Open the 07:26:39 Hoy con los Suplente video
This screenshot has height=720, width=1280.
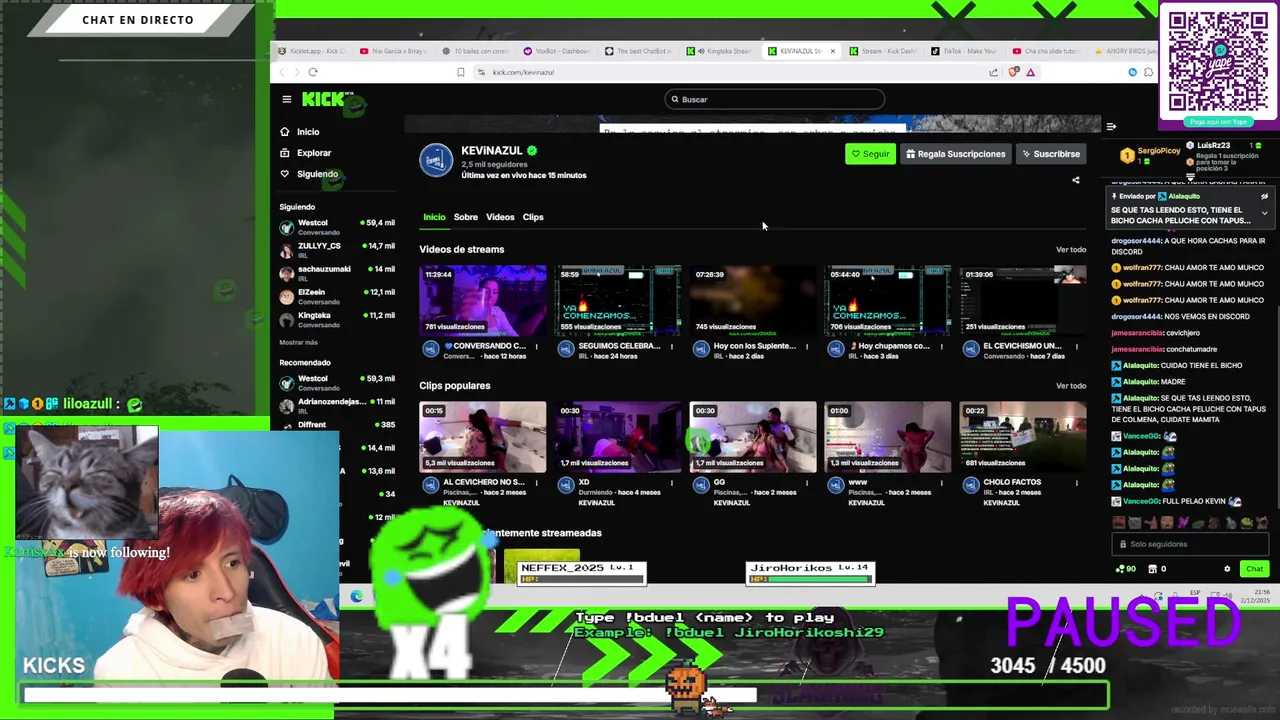coord(753,300)
